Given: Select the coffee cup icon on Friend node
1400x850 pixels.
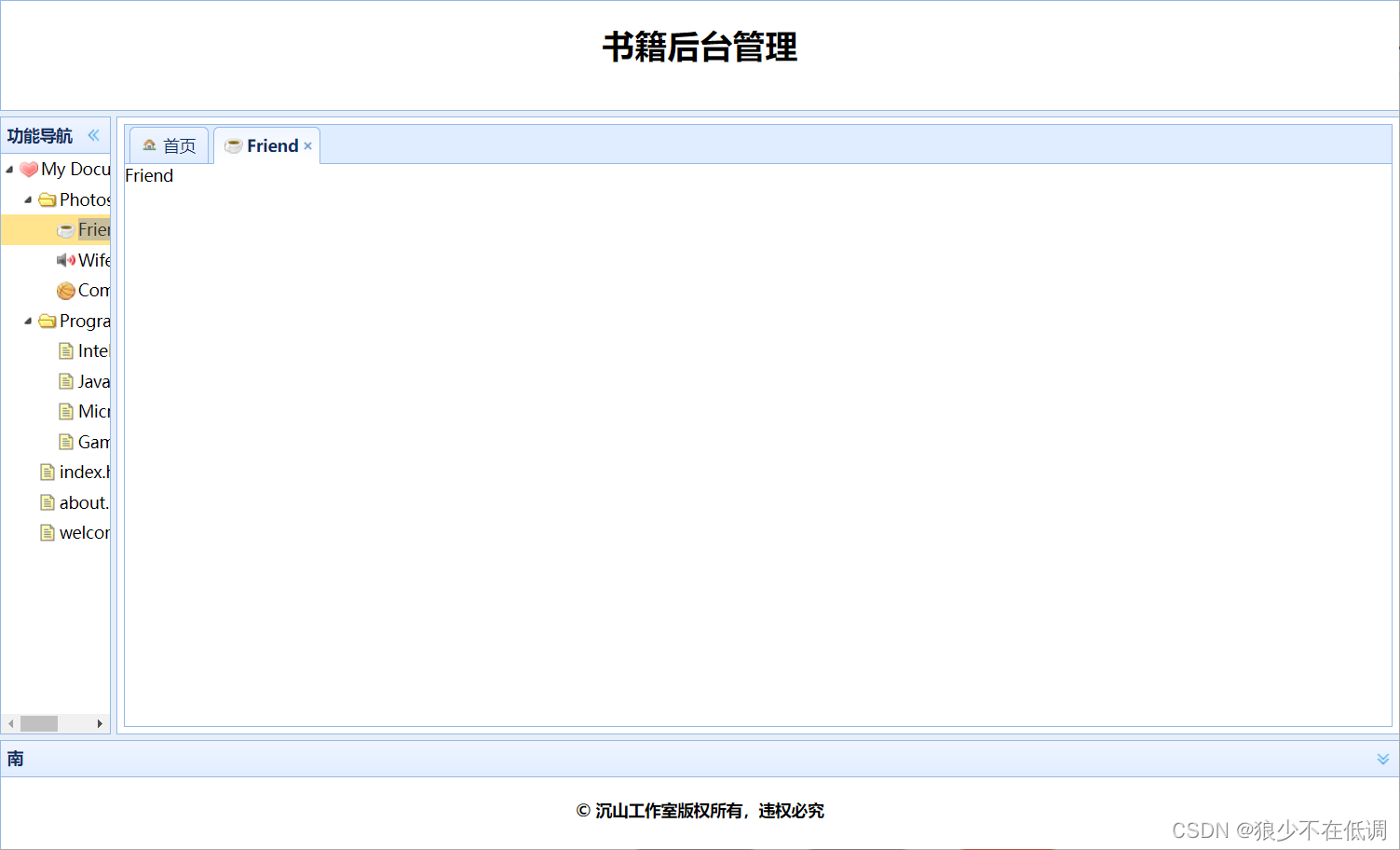Looking at the screenshot, I should coord(66,229).
